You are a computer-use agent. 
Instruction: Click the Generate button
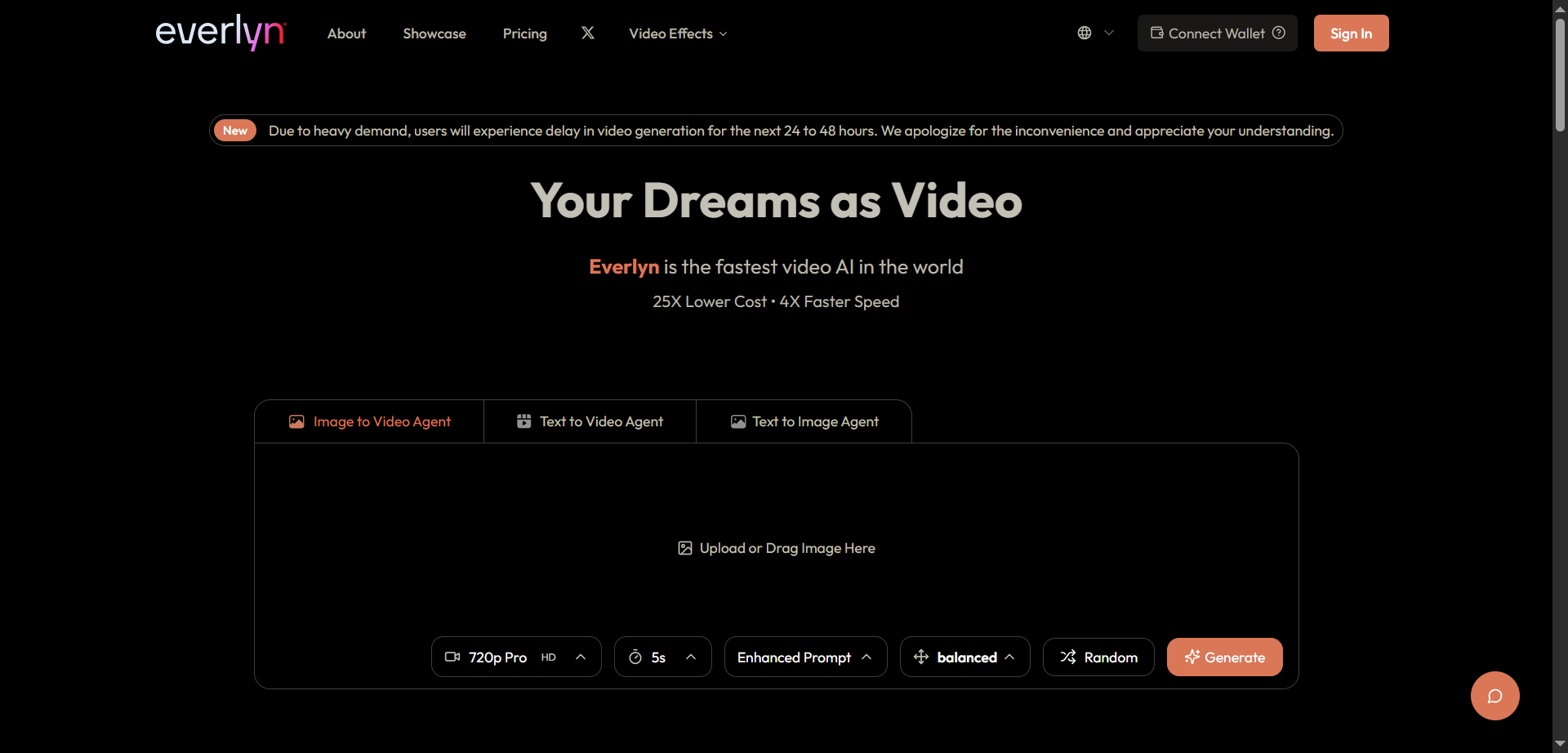1224,657
